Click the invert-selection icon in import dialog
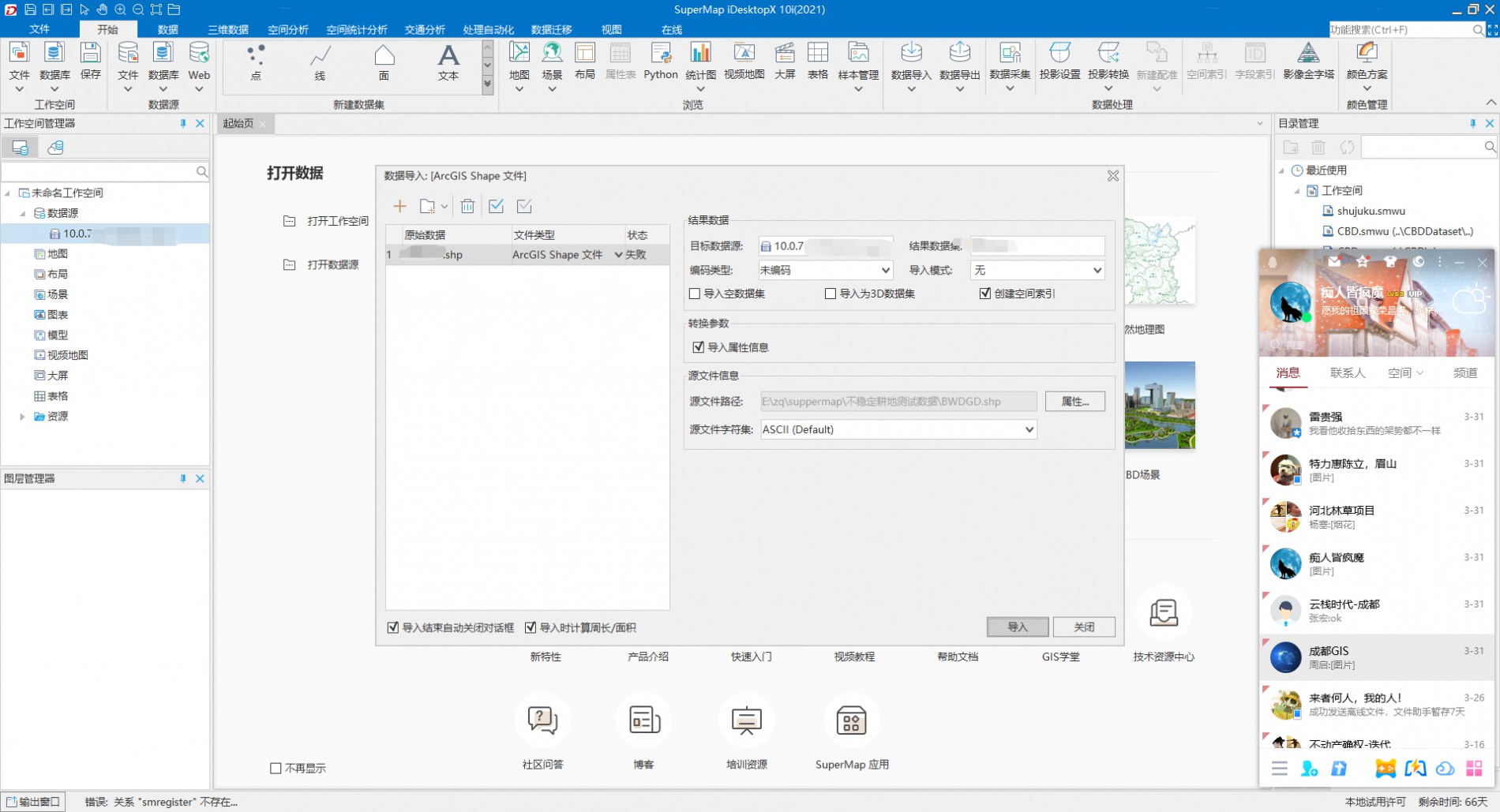 pos(524,206)
